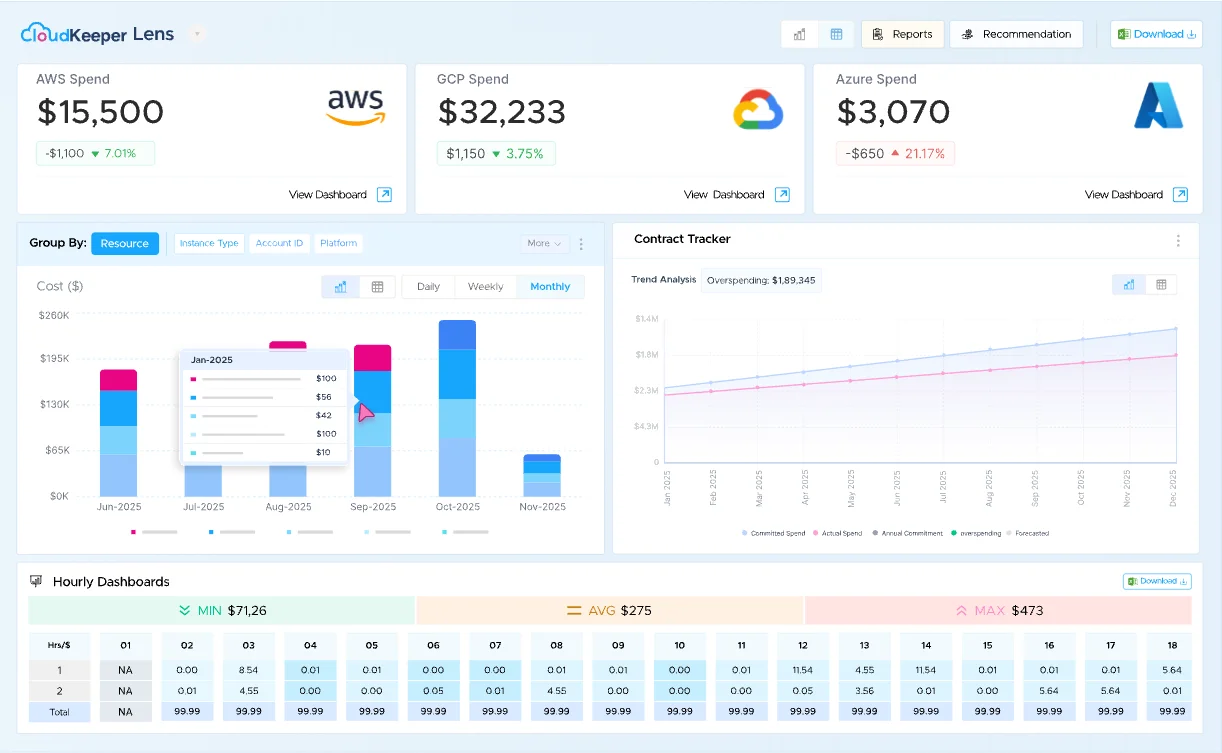Click the Overspending $1,89,345 badge
This screenshot has height=753, width=1222.
pos(761,280)
